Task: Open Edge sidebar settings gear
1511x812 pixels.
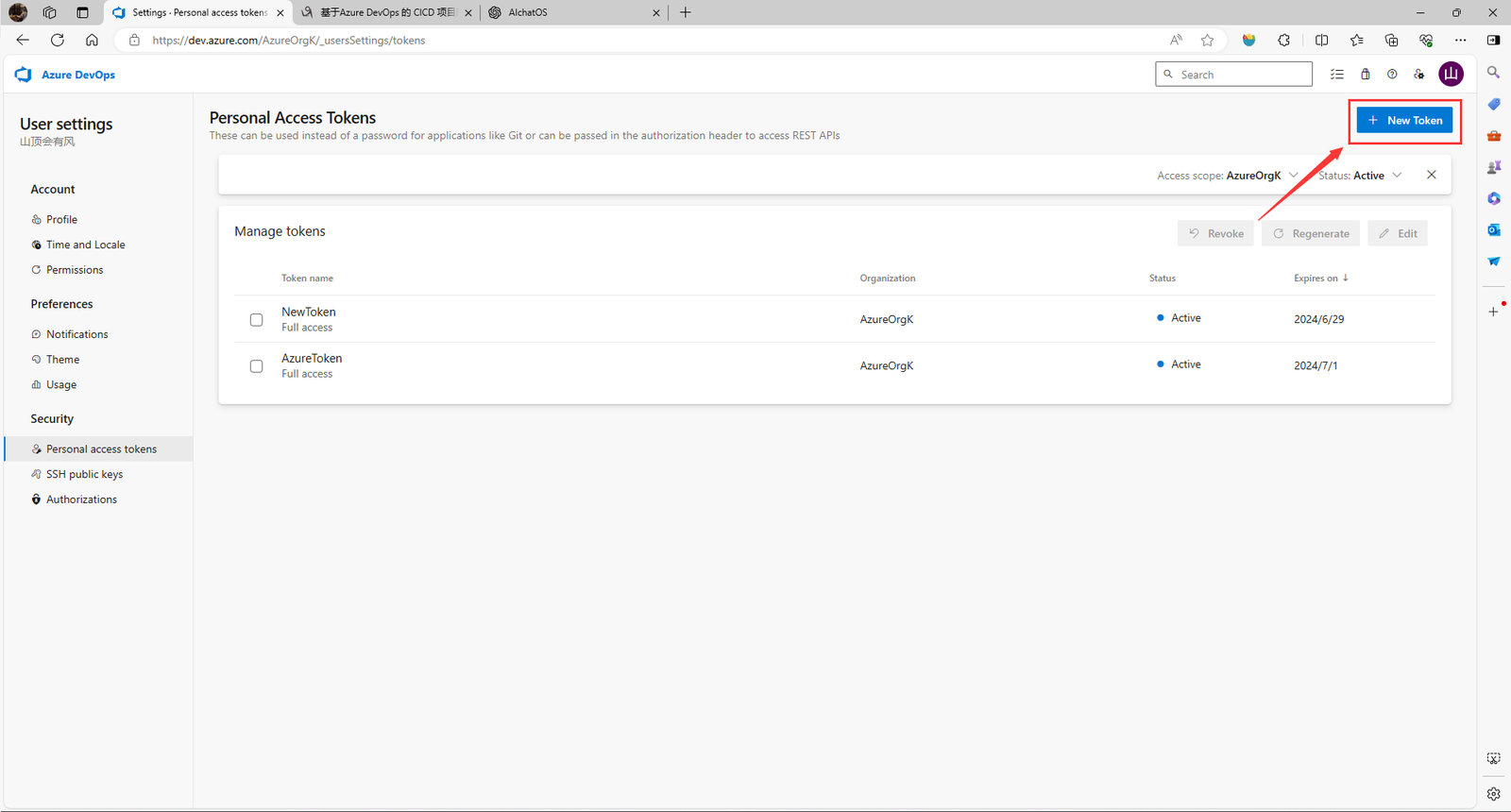Action: (1493, 794)
